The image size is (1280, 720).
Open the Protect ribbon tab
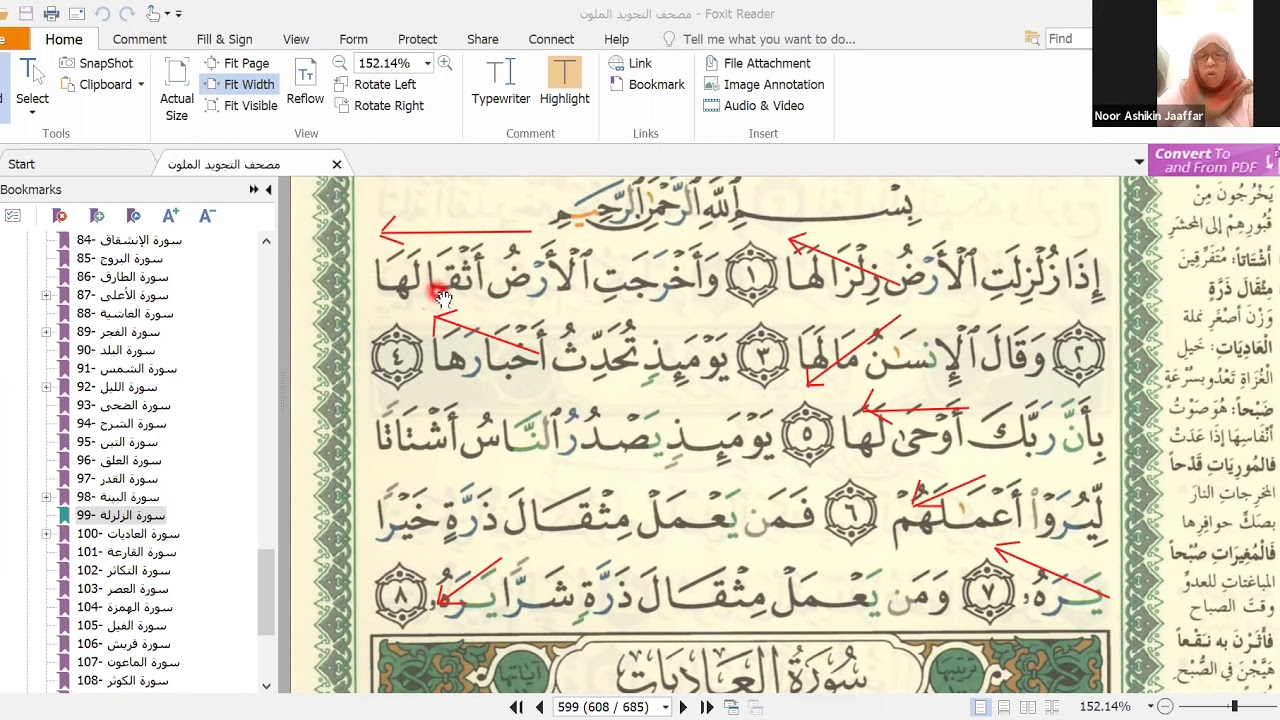[x=417, y=39]
